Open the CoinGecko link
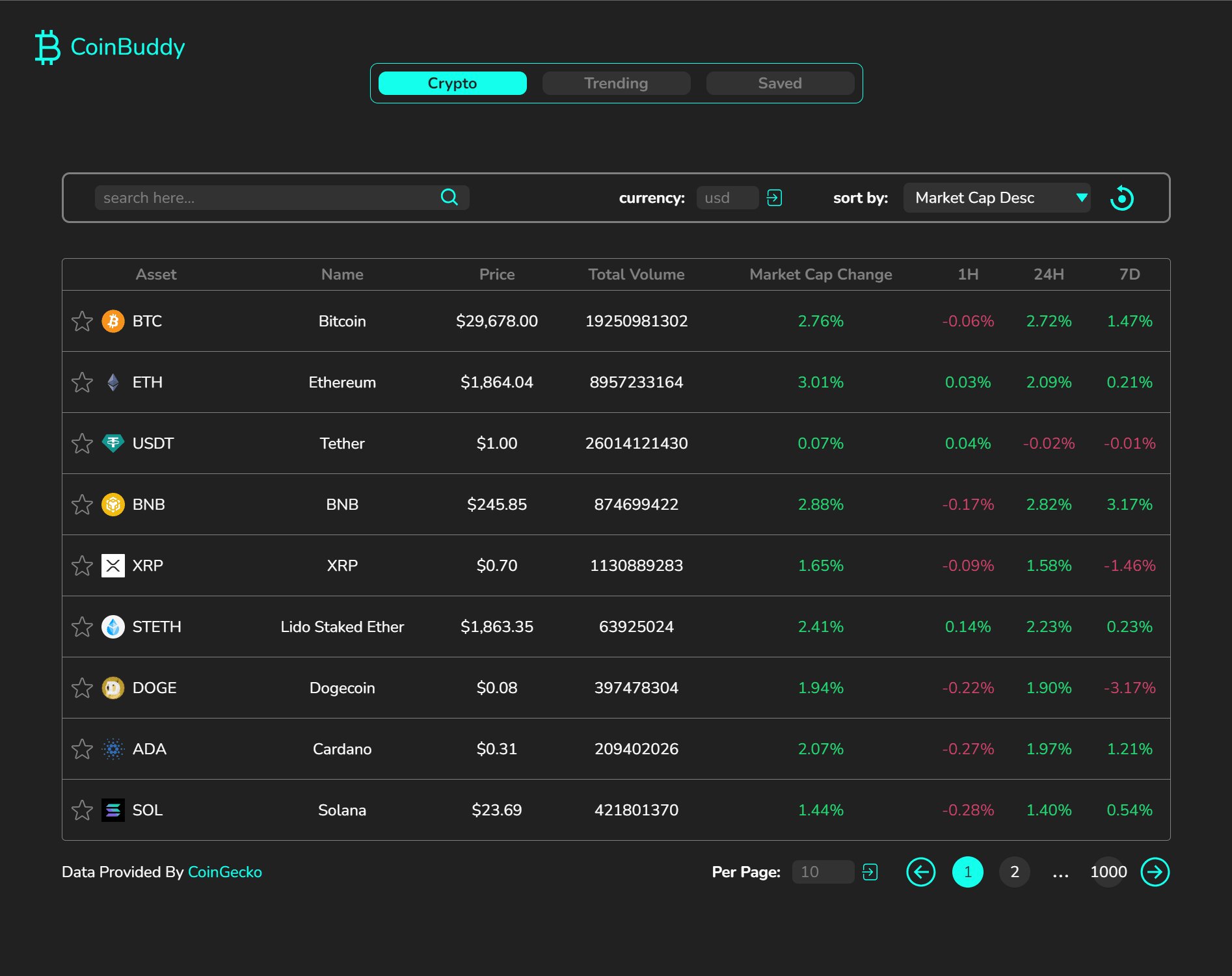This screenshot has width=1232, height=976. [225, 872]
